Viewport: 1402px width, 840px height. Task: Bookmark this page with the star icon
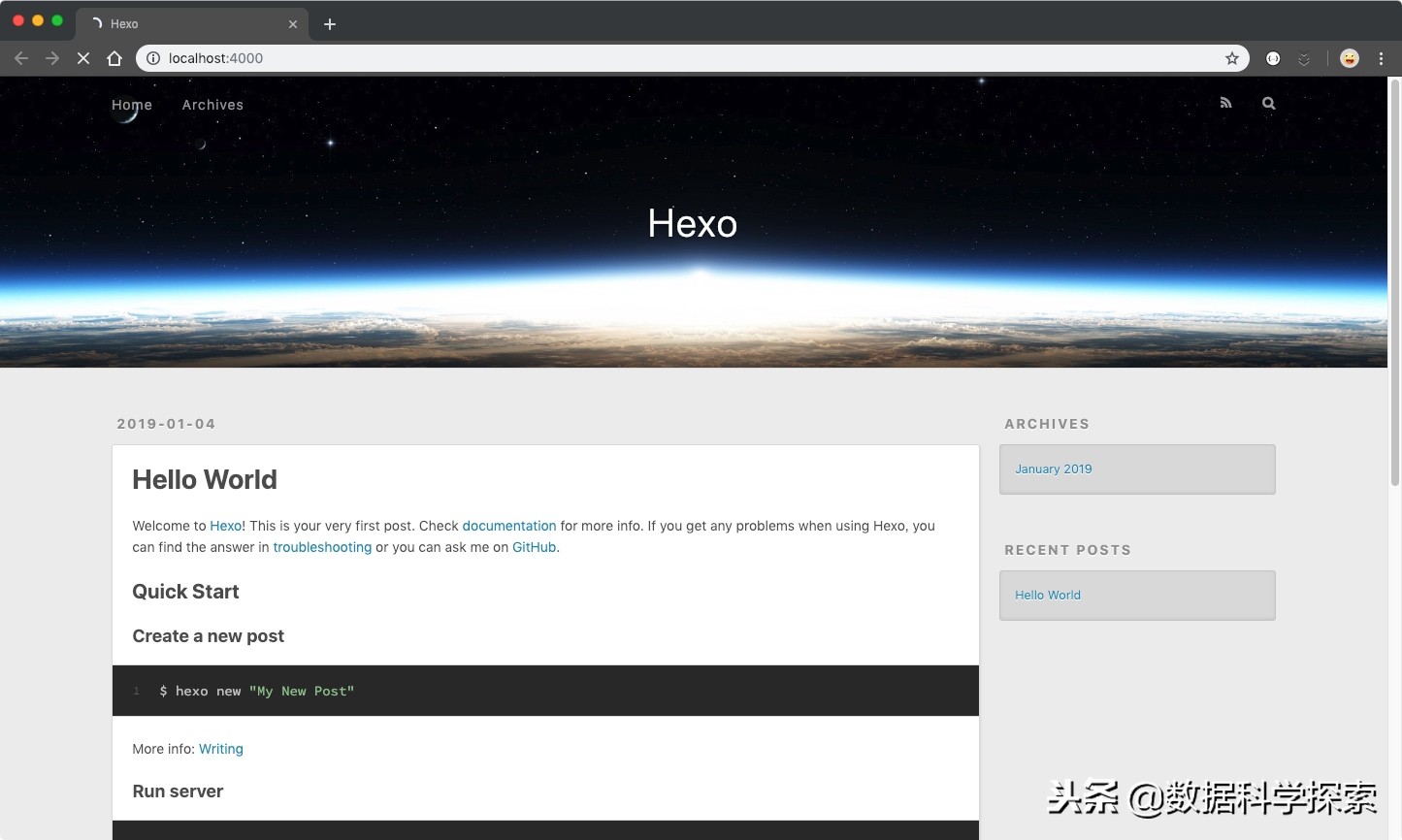point(1232,58)
